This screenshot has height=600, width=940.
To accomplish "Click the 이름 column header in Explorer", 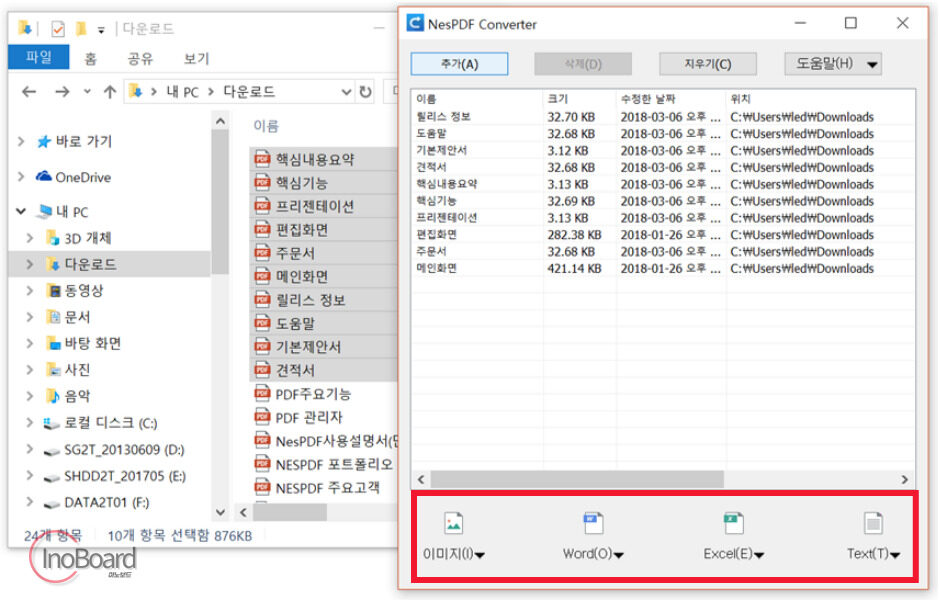I will coord(266,126).
